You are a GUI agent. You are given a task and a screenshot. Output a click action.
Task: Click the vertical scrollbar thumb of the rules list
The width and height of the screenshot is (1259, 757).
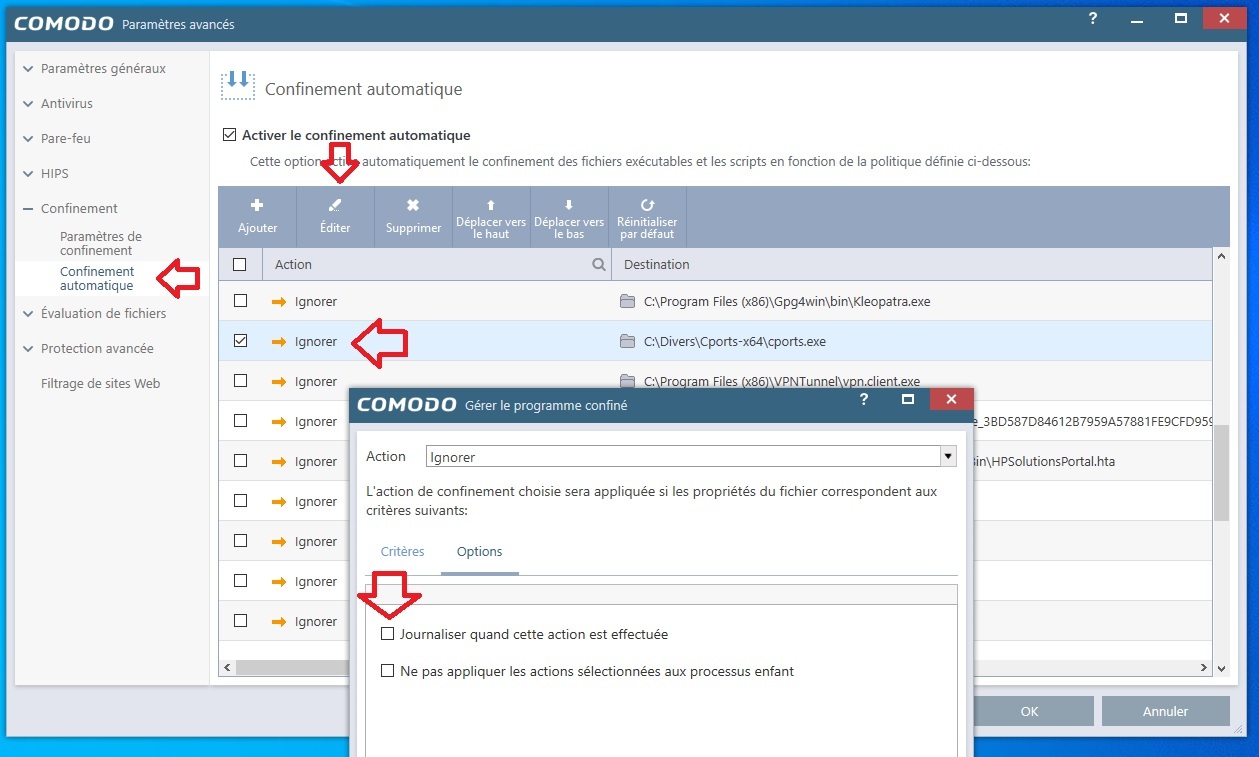pyautogui.click(x=1221, y=472)
